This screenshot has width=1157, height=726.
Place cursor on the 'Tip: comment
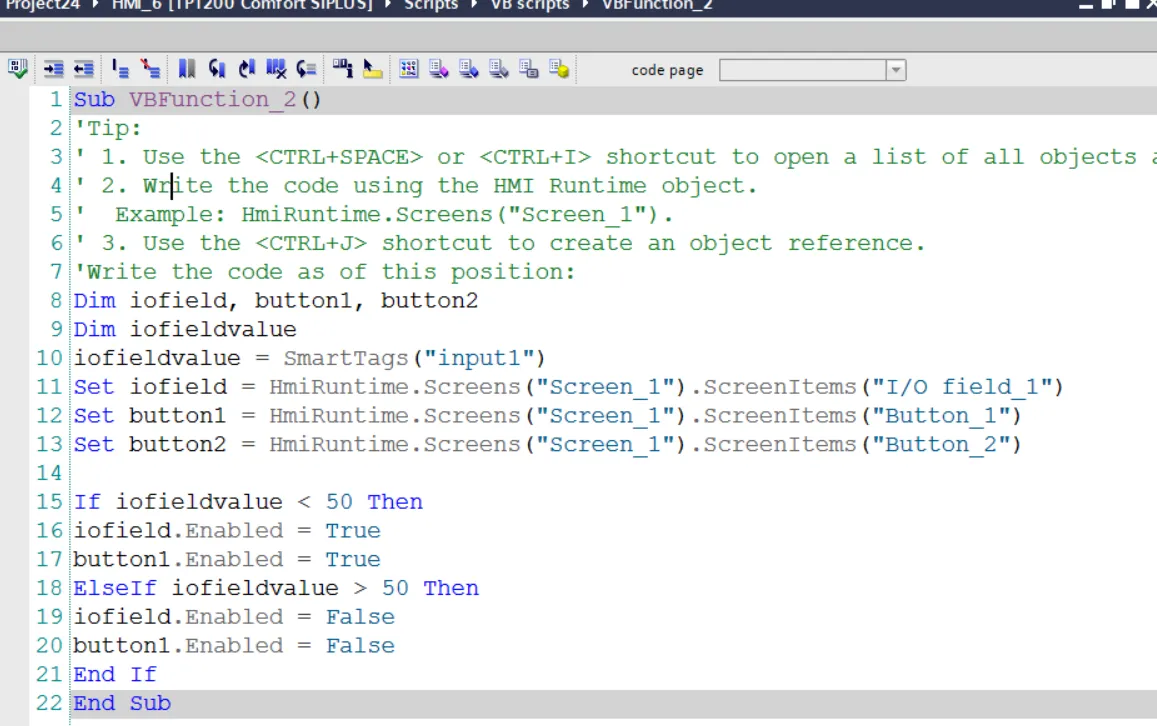[x=108, y=128]
